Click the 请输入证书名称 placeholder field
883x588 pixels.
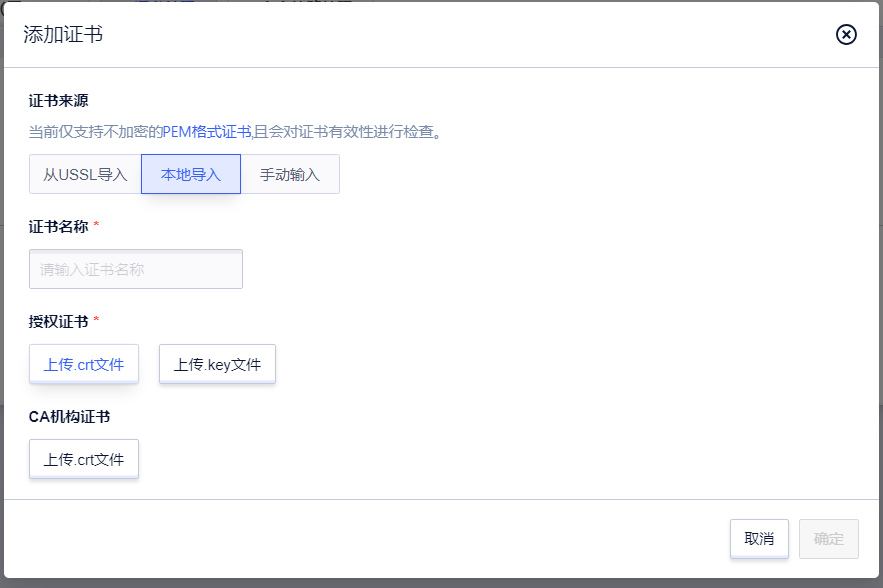pos(135,268)
